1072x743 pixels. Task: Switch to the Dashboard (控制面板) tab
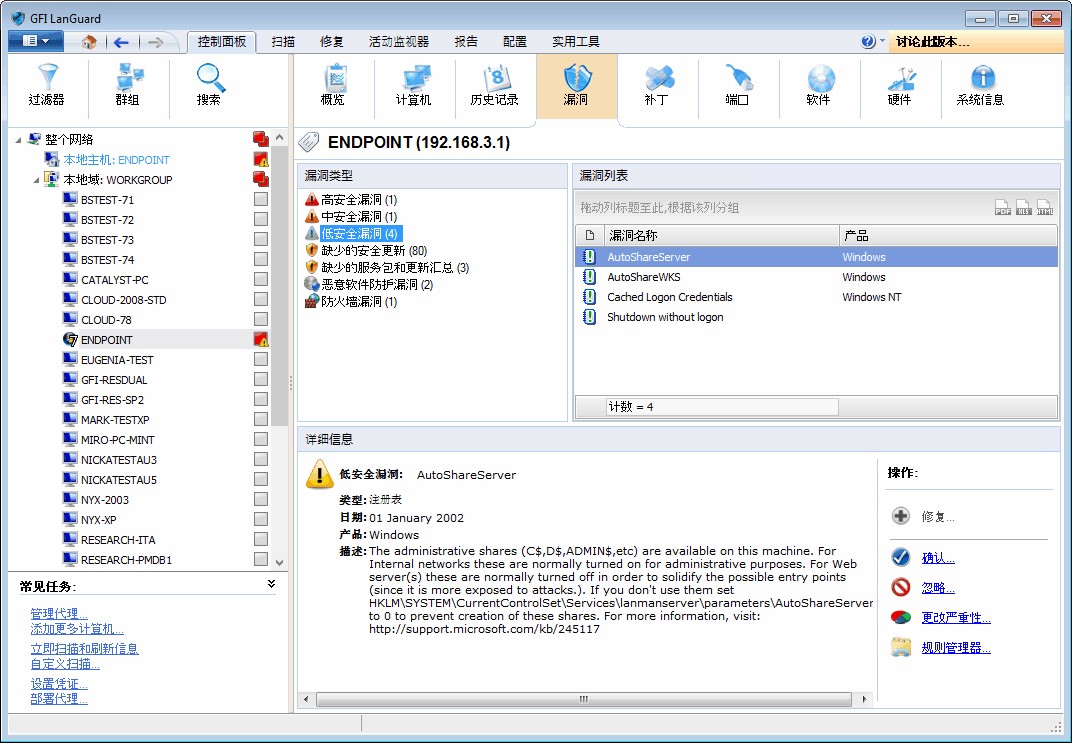pos(222,42)
